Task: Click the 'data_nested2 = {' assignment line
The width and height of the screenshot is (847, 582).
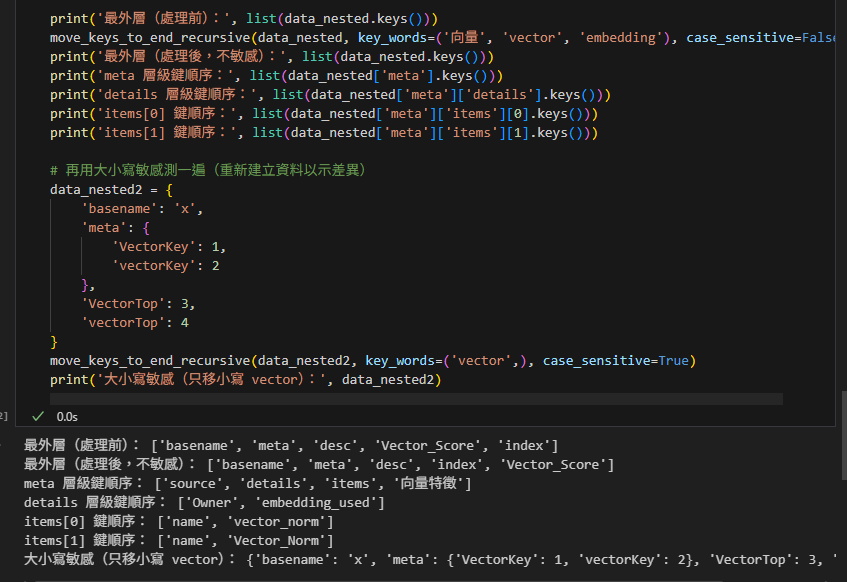Action: [112, 189]
